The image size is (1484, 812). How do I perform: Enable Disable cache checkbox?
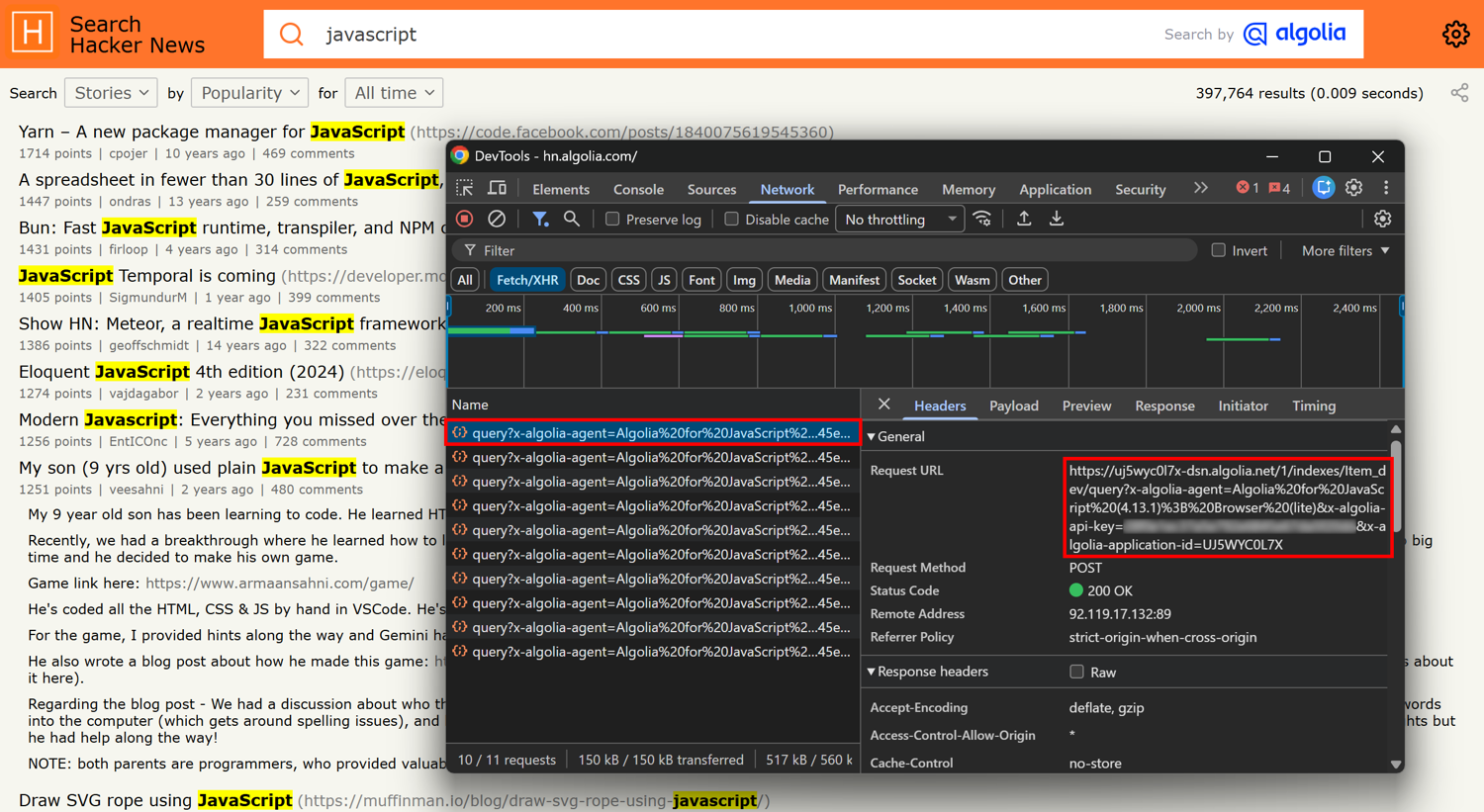click(731, 220)
